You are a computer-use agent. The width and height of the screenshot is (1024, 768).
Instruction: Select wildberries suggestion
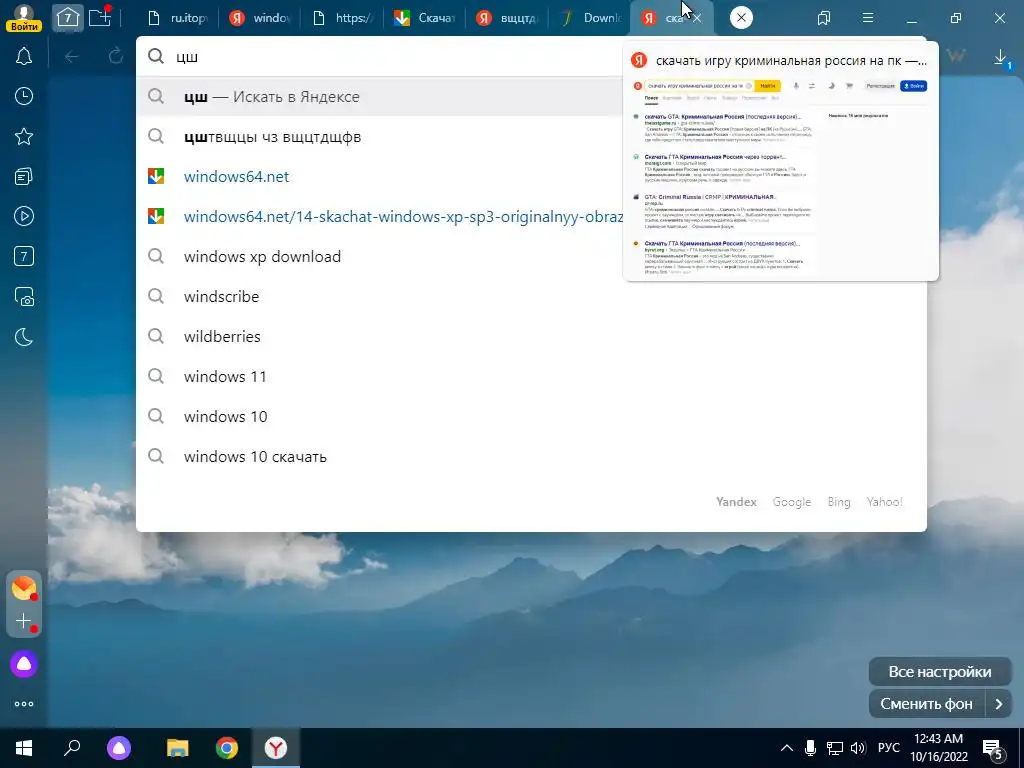531,336
